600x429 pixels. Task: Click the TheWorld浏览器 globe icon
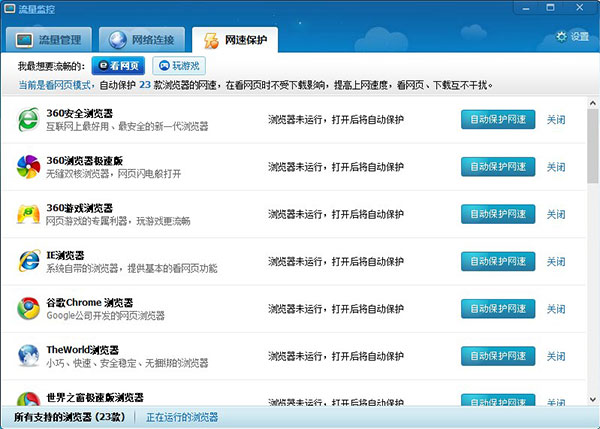pos(29,355)
